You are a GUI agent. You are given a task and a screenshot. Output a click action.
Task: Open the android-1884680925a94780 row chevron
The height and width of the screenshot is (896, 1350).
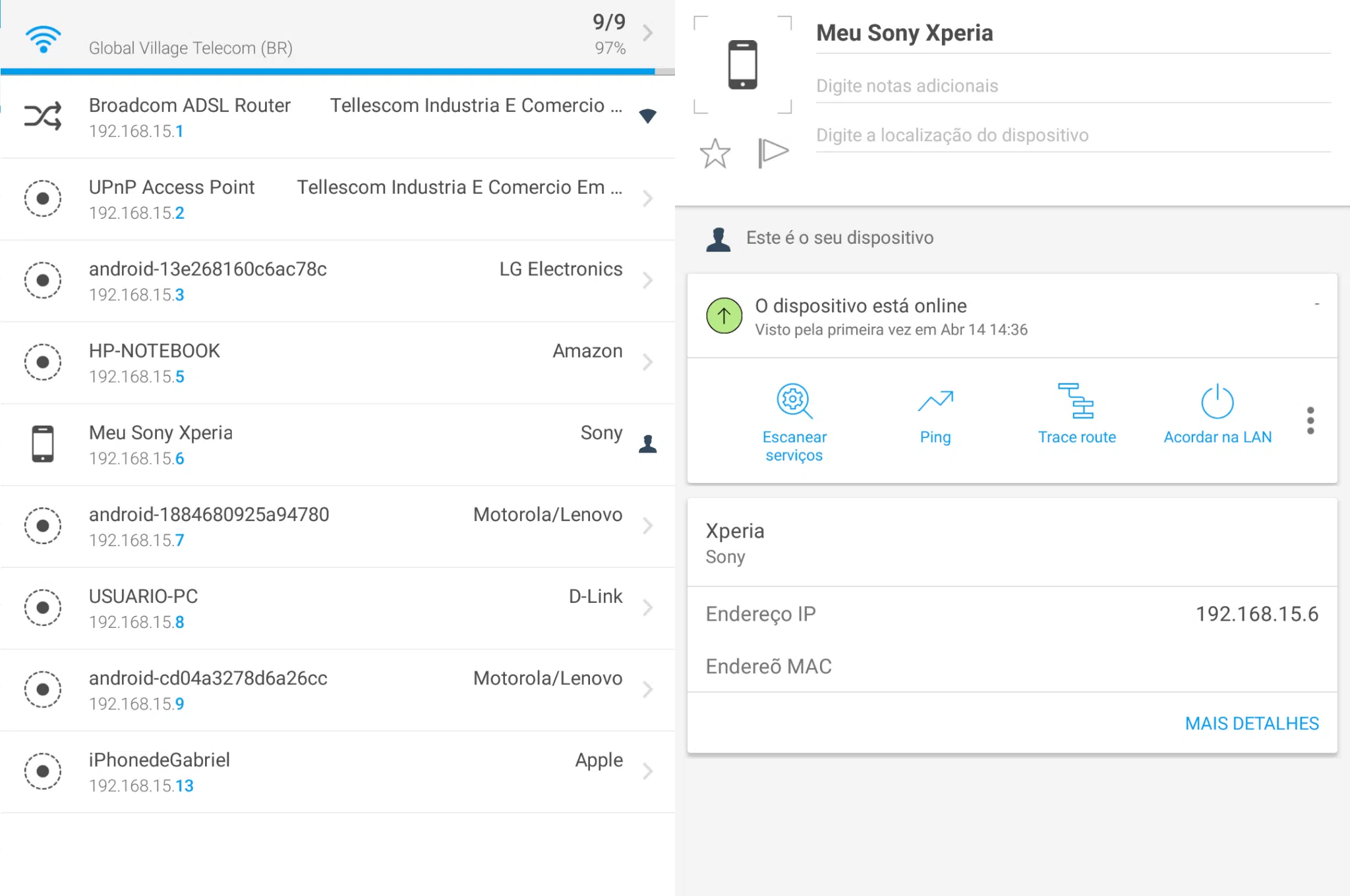pyautogui.click(x=648, y=526)
